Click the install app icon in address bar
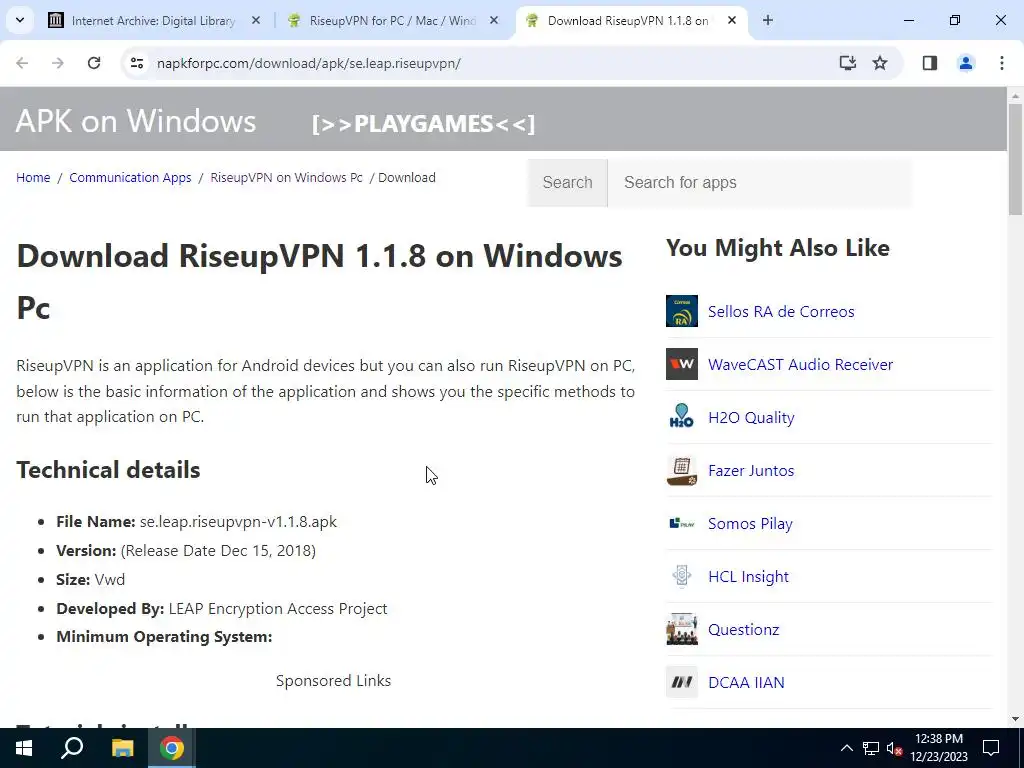 click(848, 63)
